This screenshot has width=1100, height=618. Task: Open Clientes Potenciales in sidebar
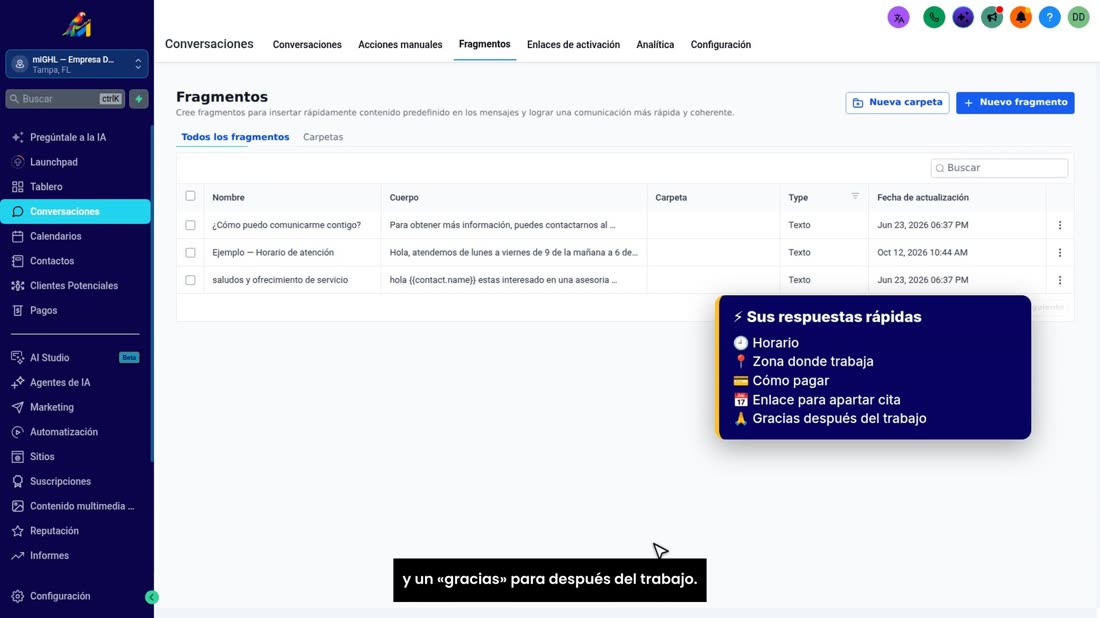pos(75,286)
